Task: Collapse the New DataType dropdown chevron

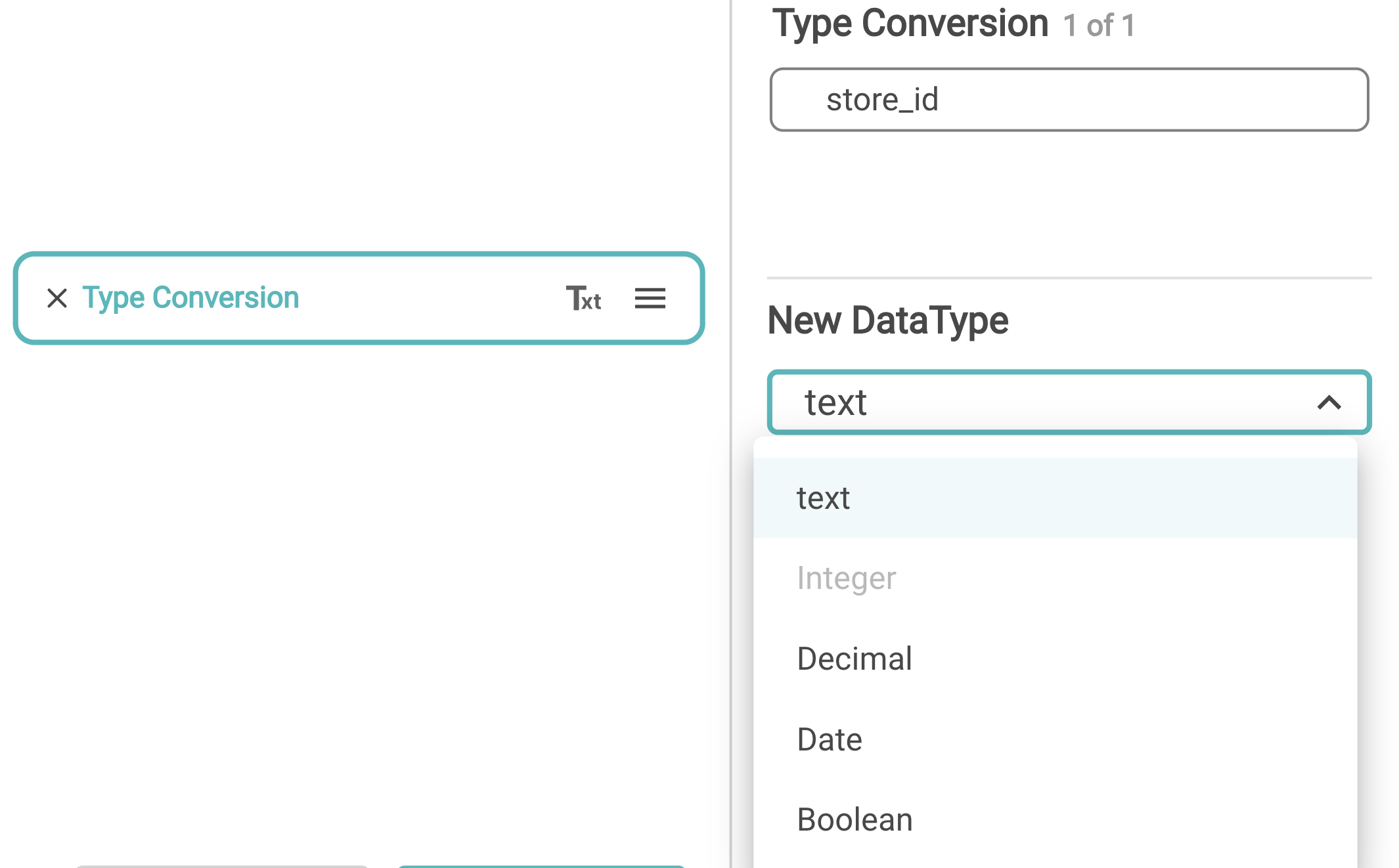Action: [1329, 402]
